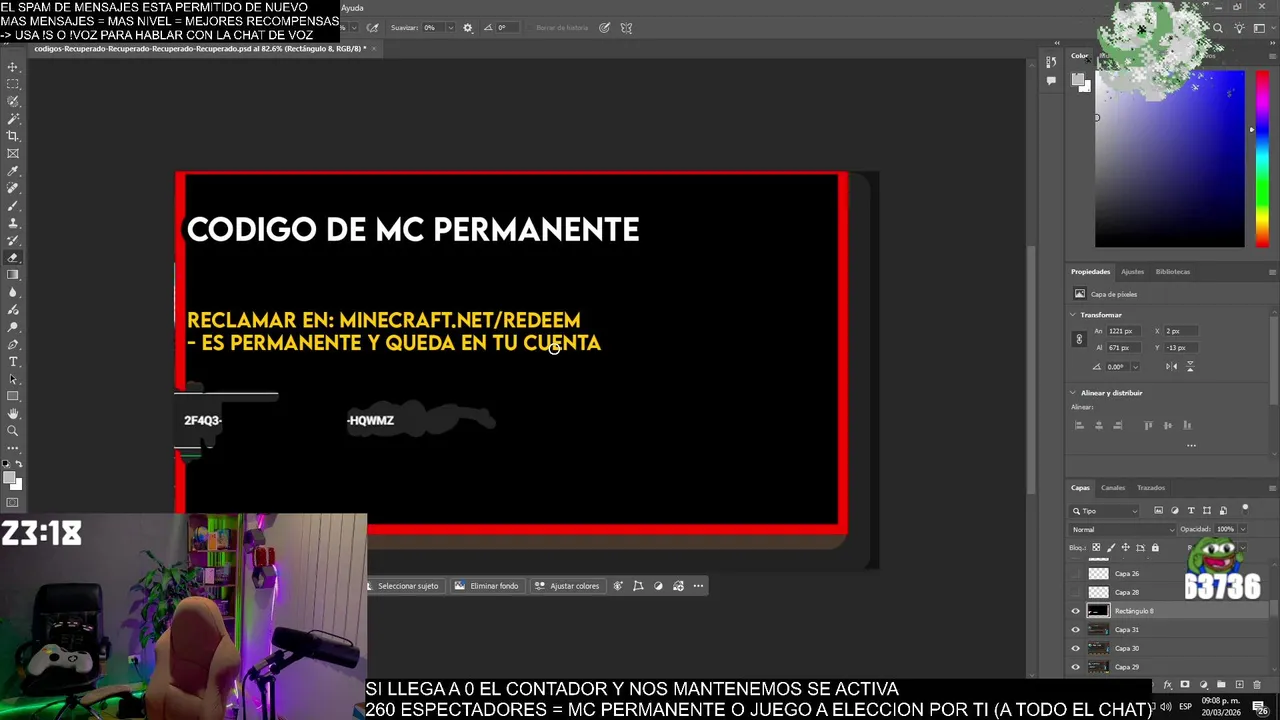Screen dimensions: 1280x720
Task: Collapse the Transformar section
Action: [1073, 315]
